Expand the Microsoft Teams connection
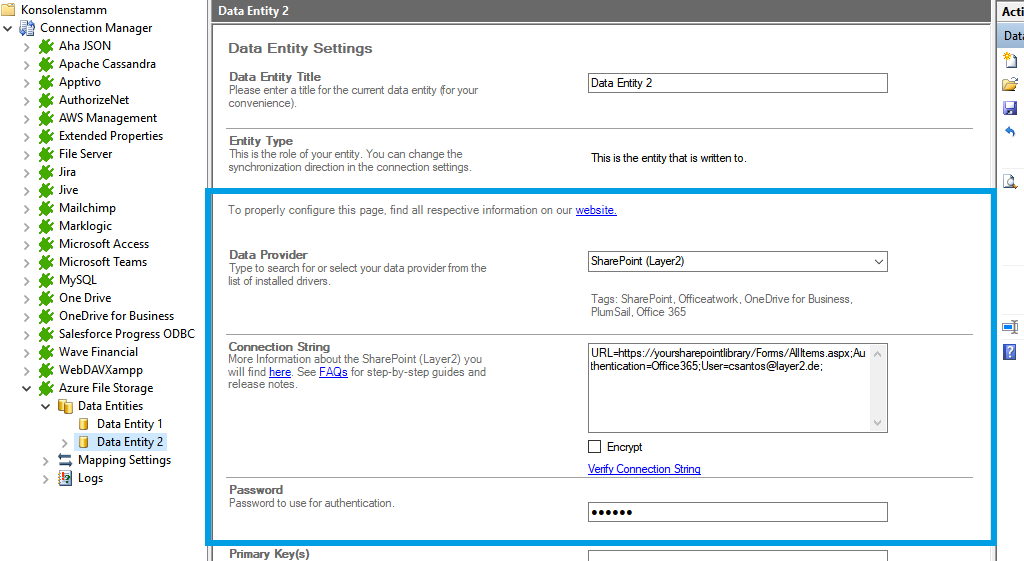The height and width of the screenshot is (561, 1024). tap(27, 262)
